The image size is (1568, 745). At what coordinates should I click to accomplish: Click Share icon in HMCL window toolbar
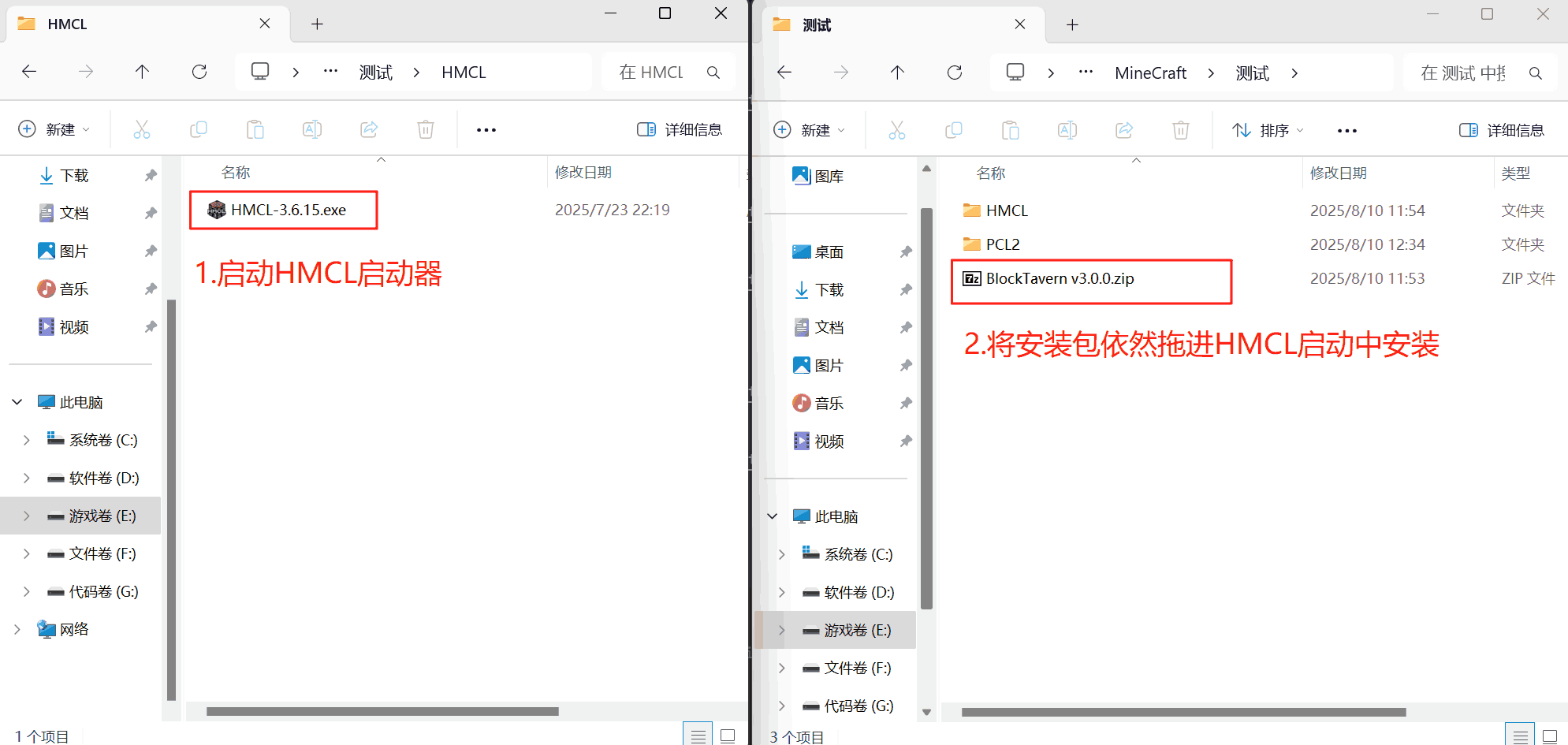tap(369, 129)
